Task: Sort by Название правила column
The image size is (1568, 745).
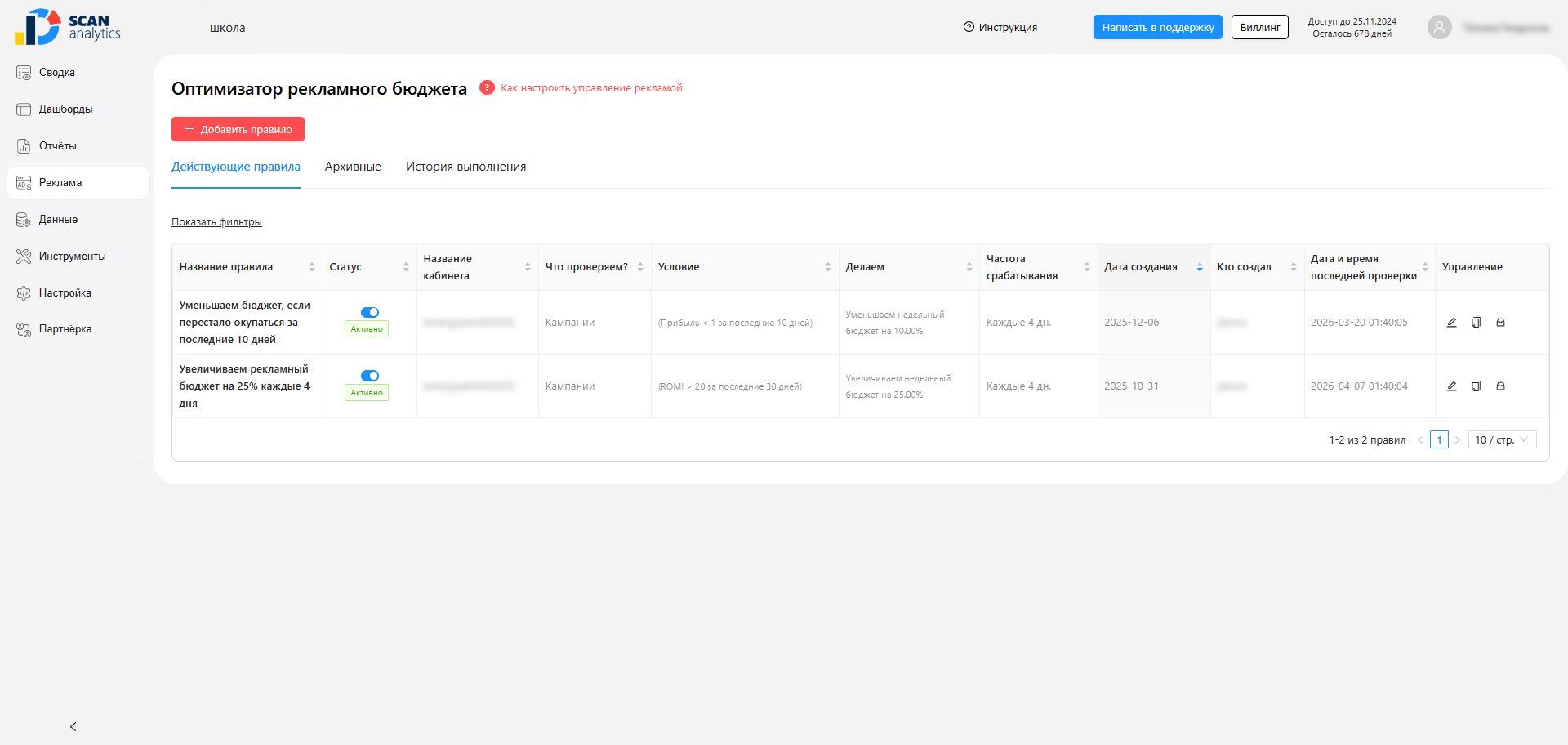Action: 312,267
